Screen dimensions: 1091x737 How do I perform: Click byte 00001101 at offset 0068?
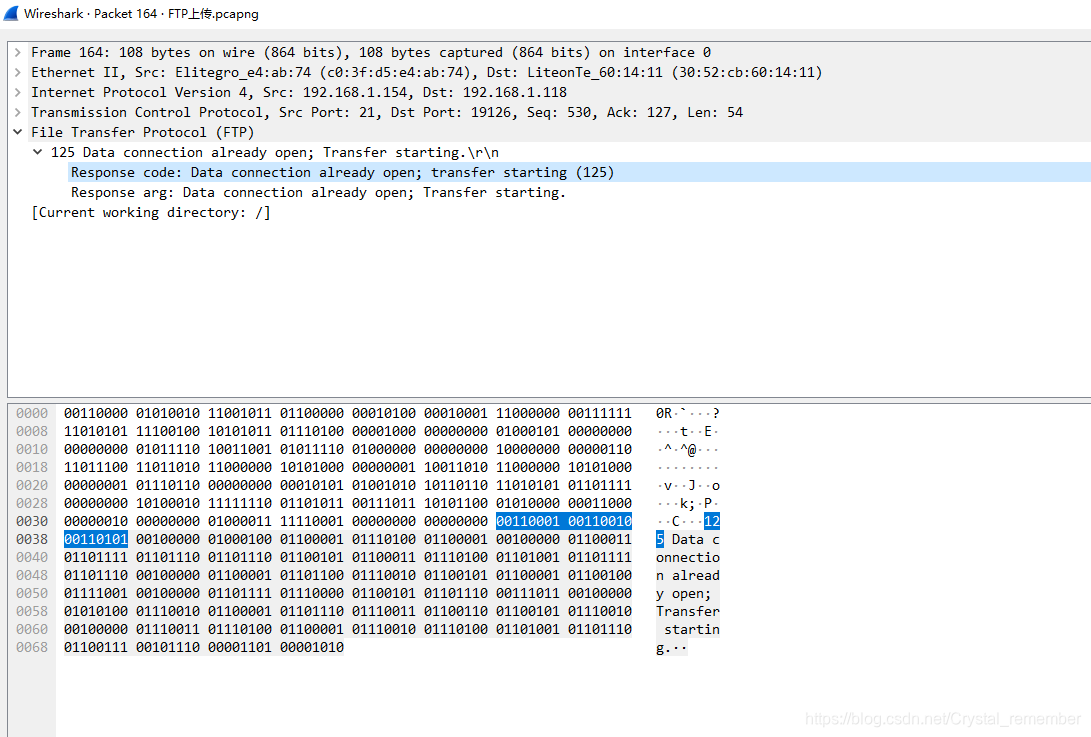tap(240, 647)
